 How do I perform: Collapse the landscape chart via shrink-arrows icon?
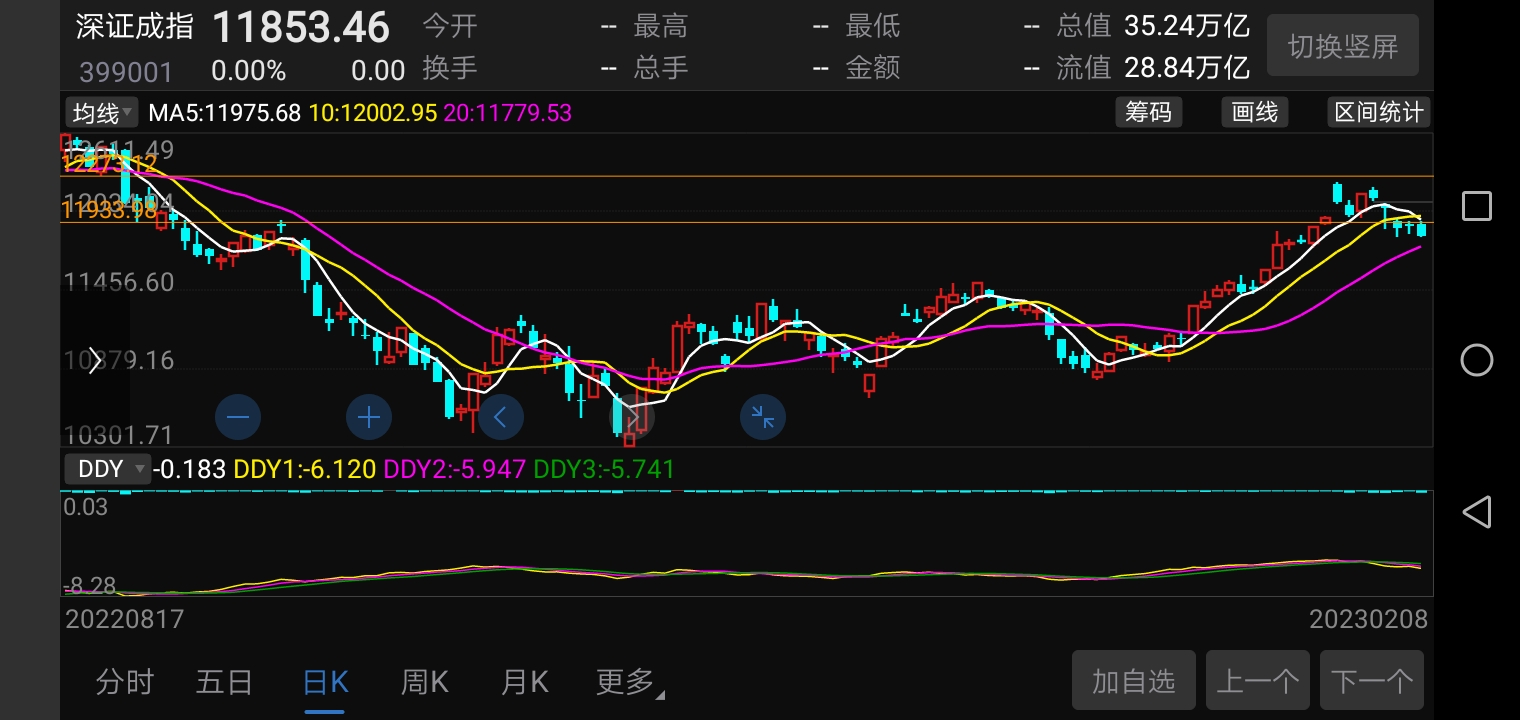763,417
